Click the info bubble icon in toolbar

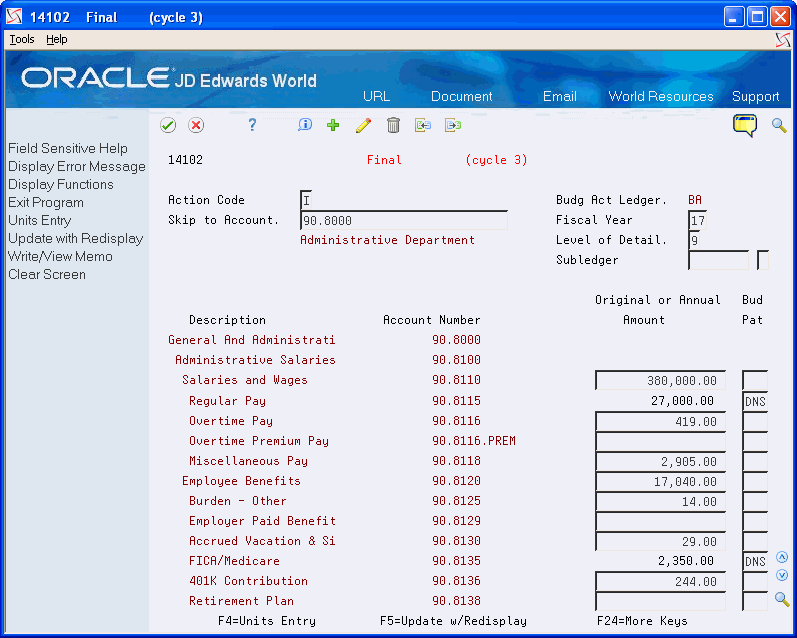[305, 125]
